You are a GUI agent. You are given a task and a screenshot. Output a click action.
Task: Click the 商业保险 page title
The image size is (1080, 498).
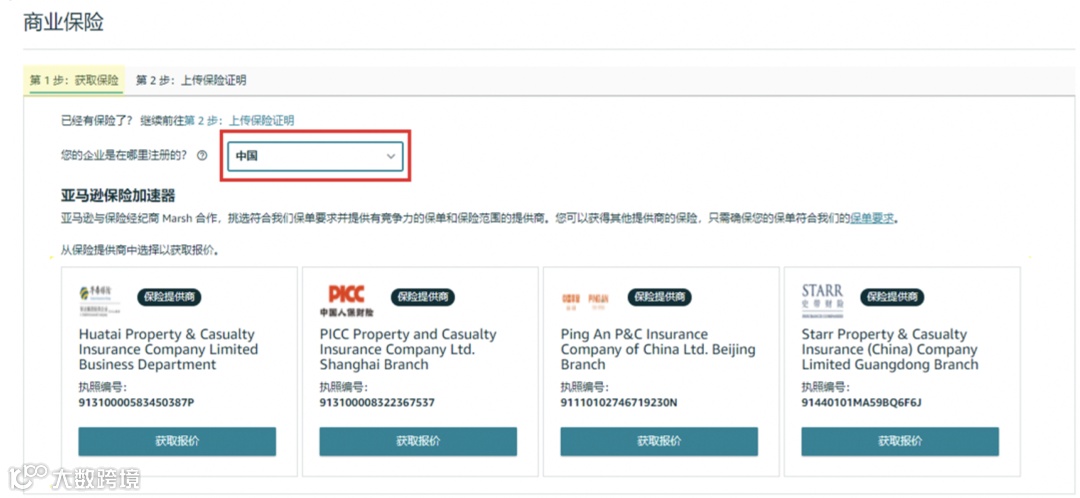coord(63,22)
